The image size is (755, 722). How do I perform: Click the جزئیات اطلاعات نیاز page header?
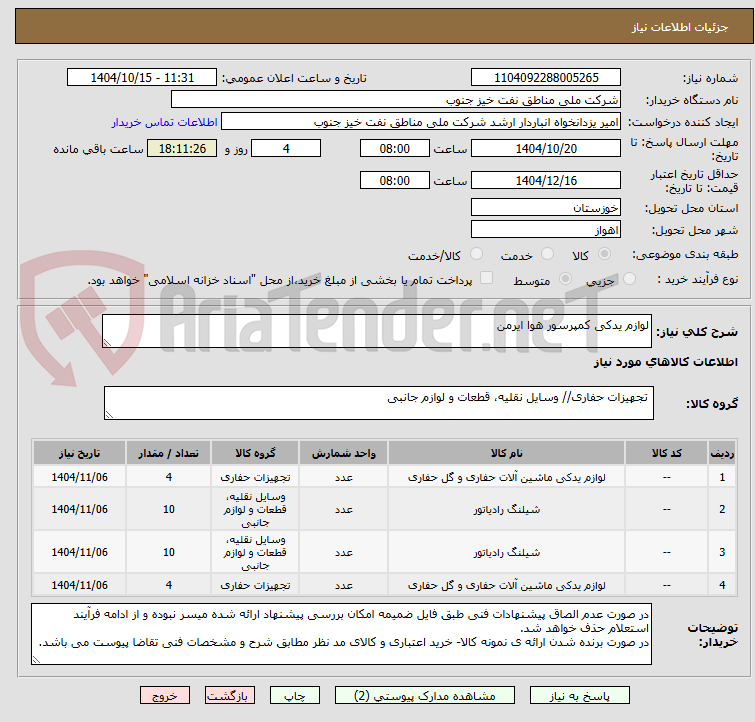coord(680,27)
